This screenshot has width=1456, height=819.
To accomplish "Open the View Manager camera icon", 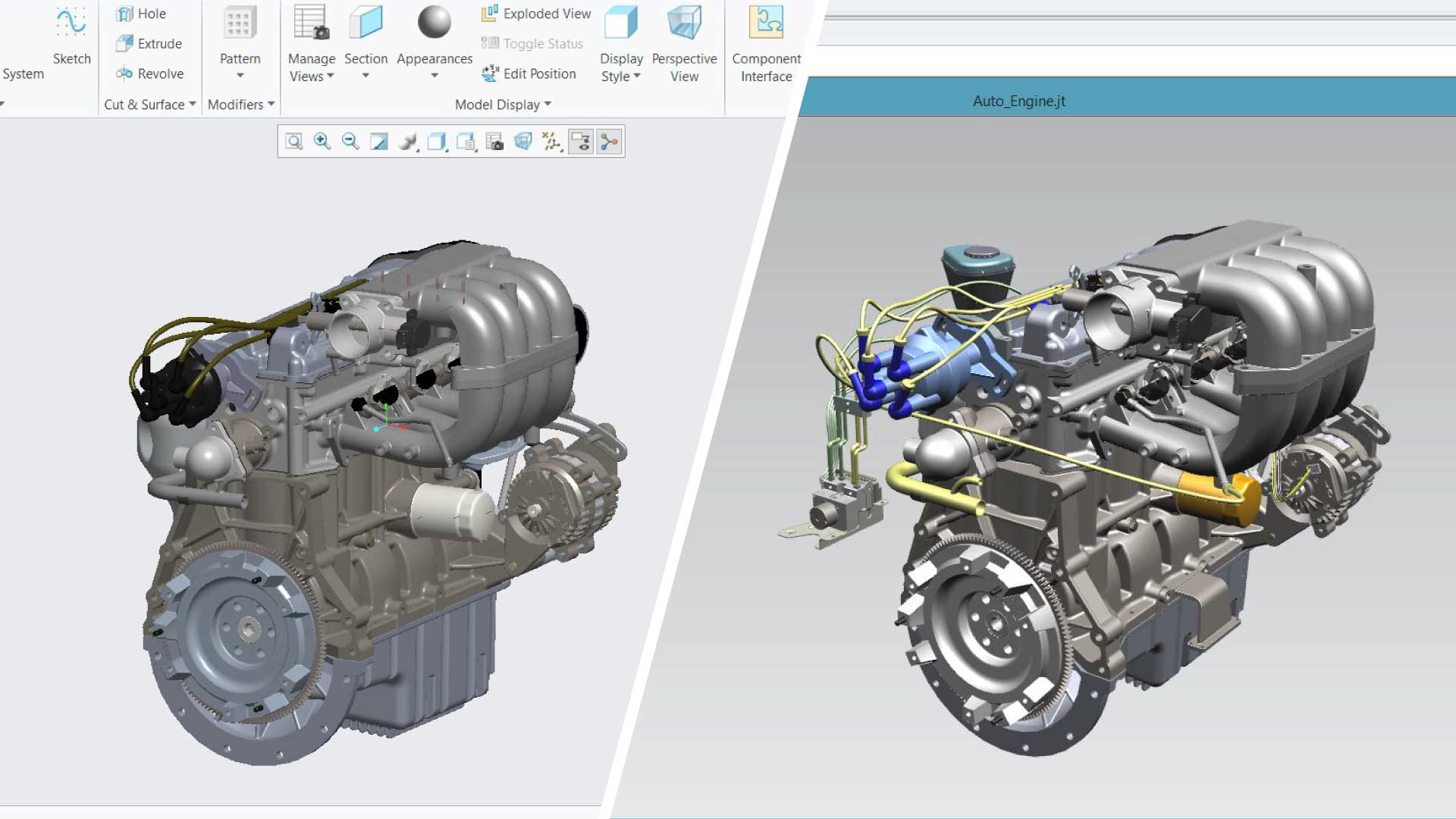I will click(494, 141).
